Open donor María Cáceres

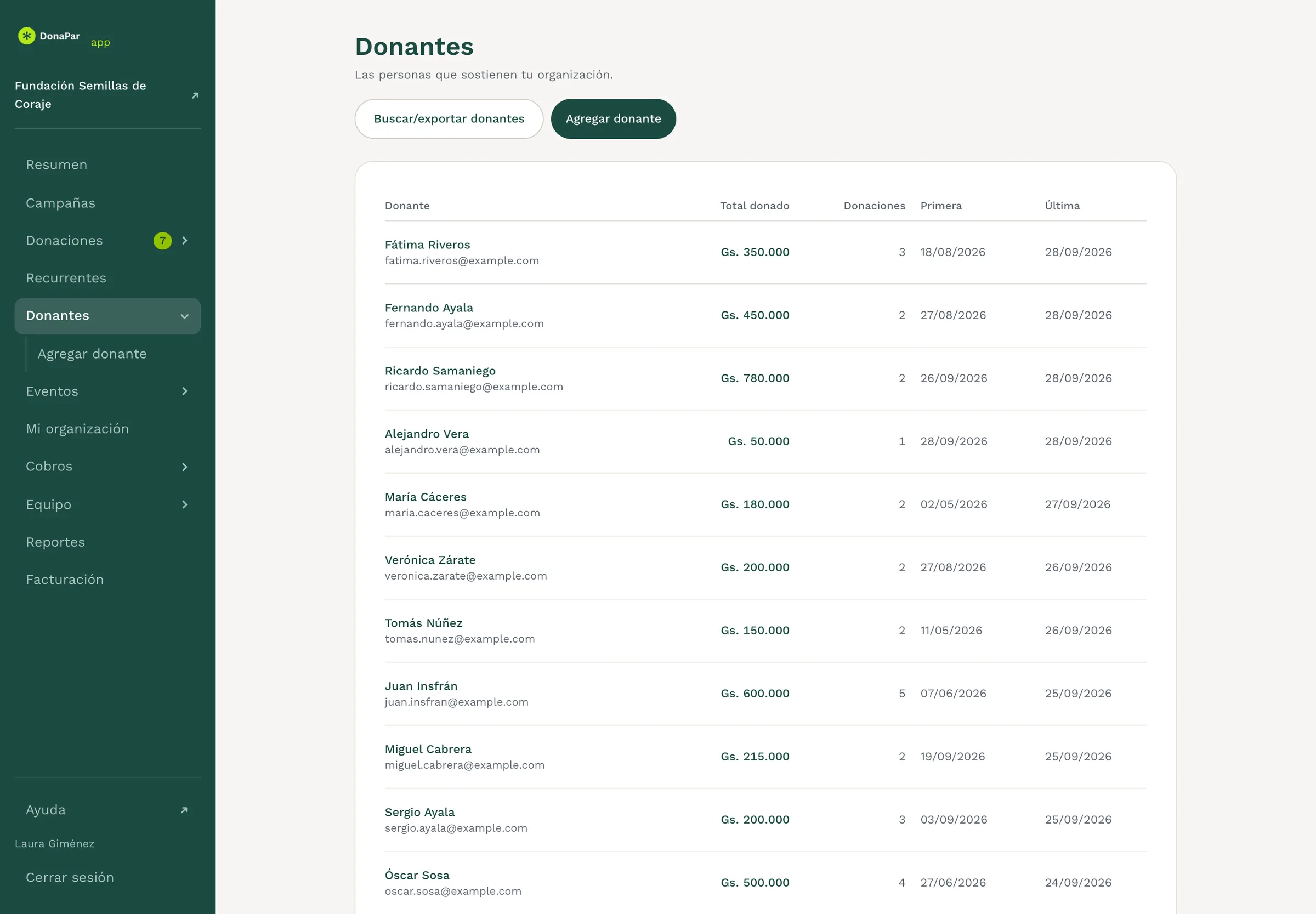click(x=426, y=497)
